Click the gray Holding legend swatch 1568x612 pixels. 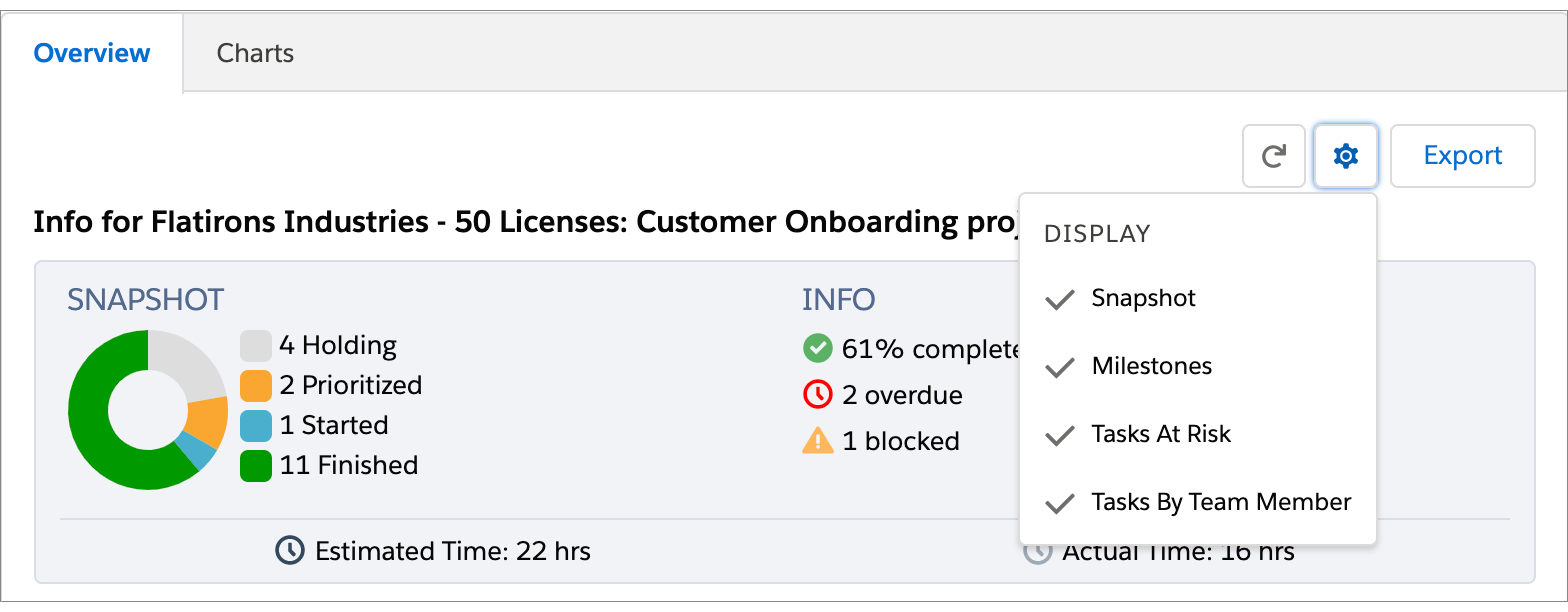pos(256,345)
